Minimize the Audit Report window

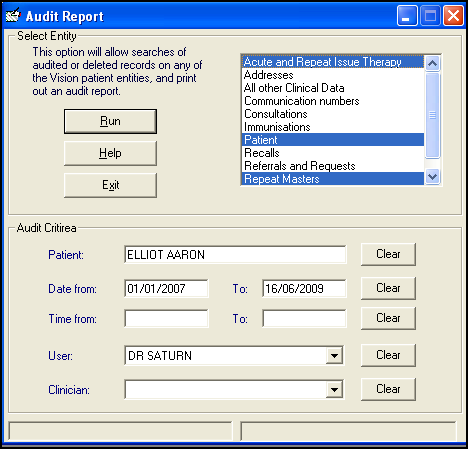point(407,16)
